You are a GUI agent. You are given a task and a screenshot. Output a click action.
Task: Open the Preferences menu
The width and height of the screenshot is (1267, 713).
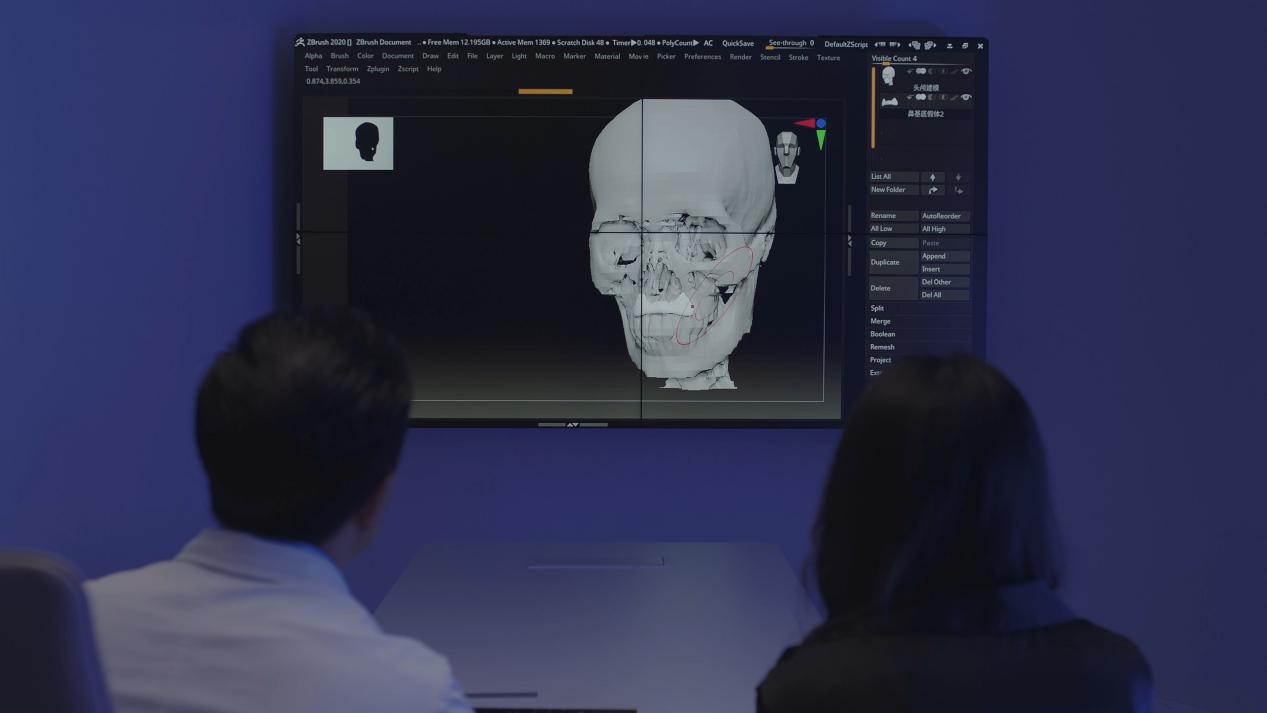702,57
